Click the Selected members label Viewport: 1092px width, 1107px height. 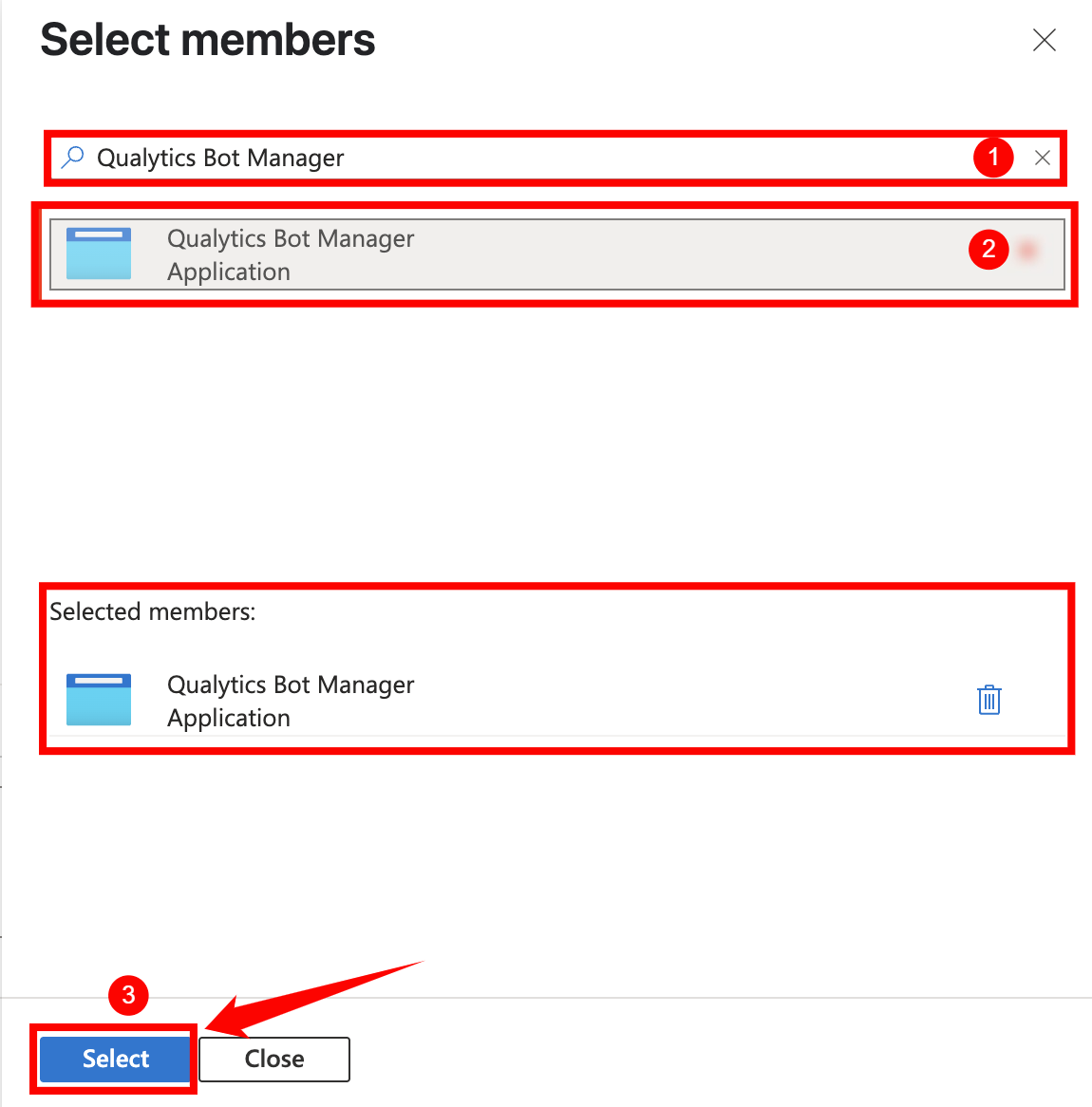[x=152, y=611]
